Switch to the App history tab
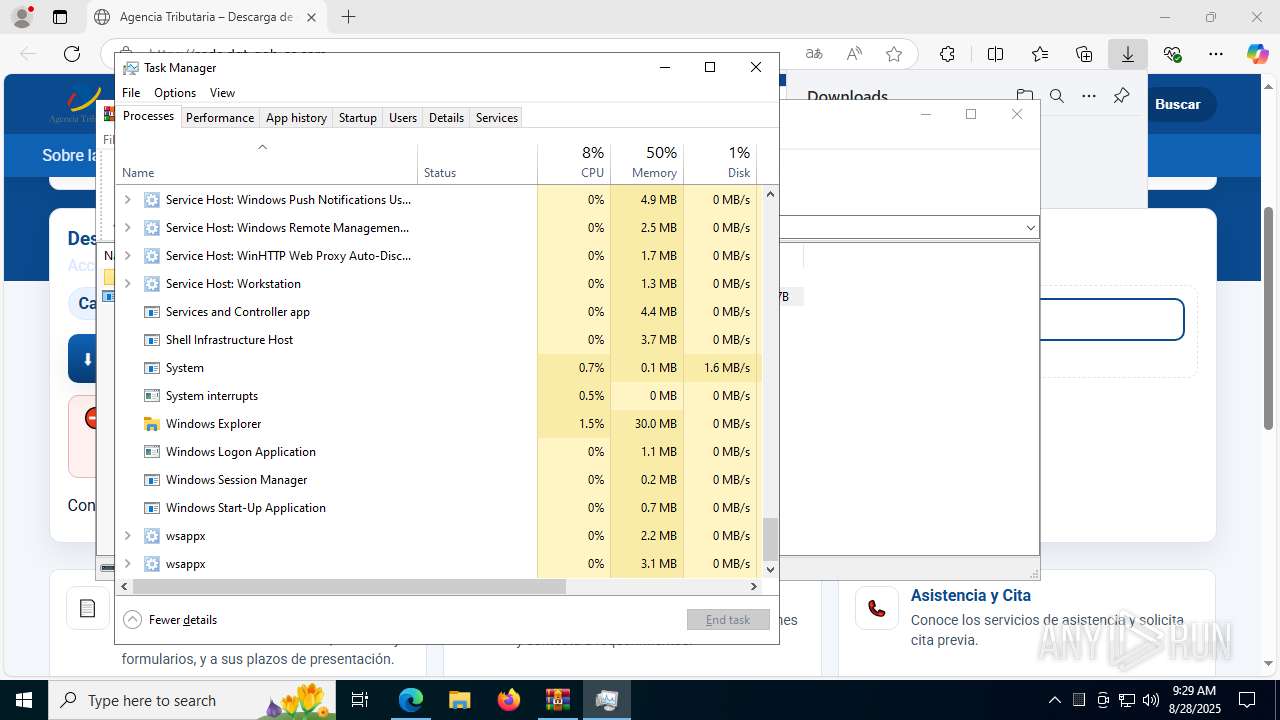This screenshot has width=1280, height=720. click(x=296, y=118)
